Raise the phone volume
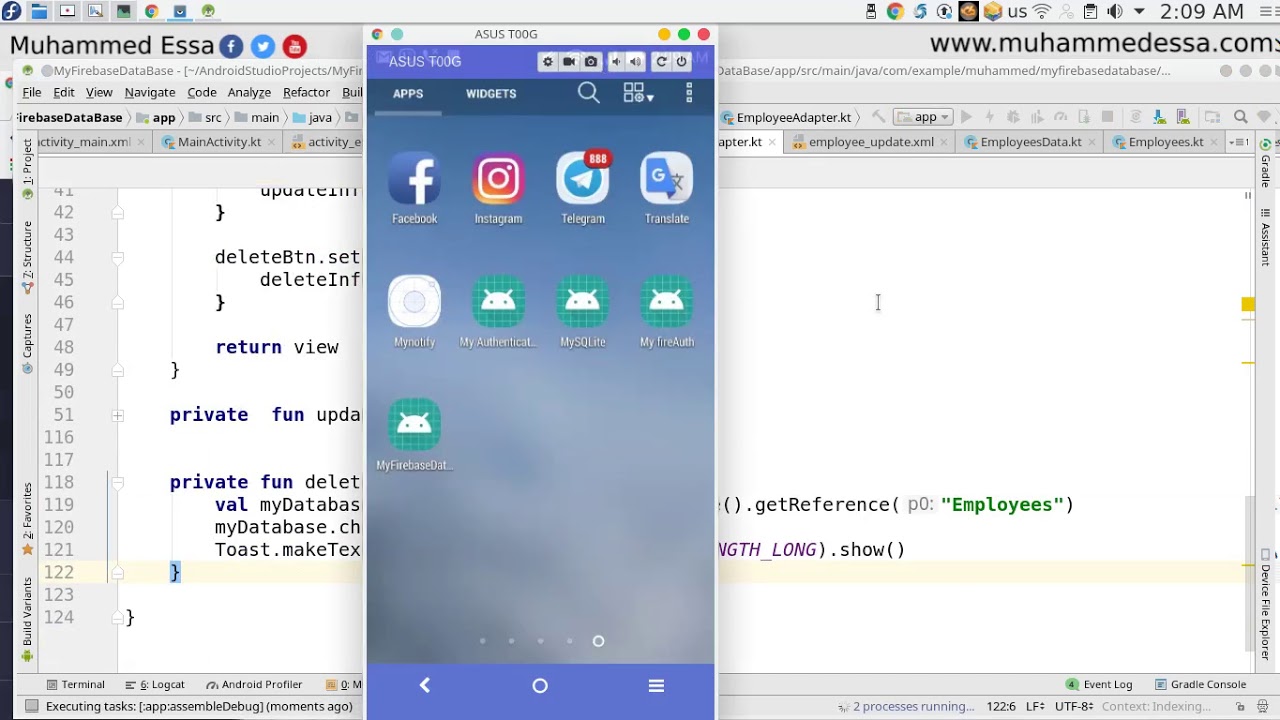Viewport: 1280px width, 720px height. tap(635, 62)
